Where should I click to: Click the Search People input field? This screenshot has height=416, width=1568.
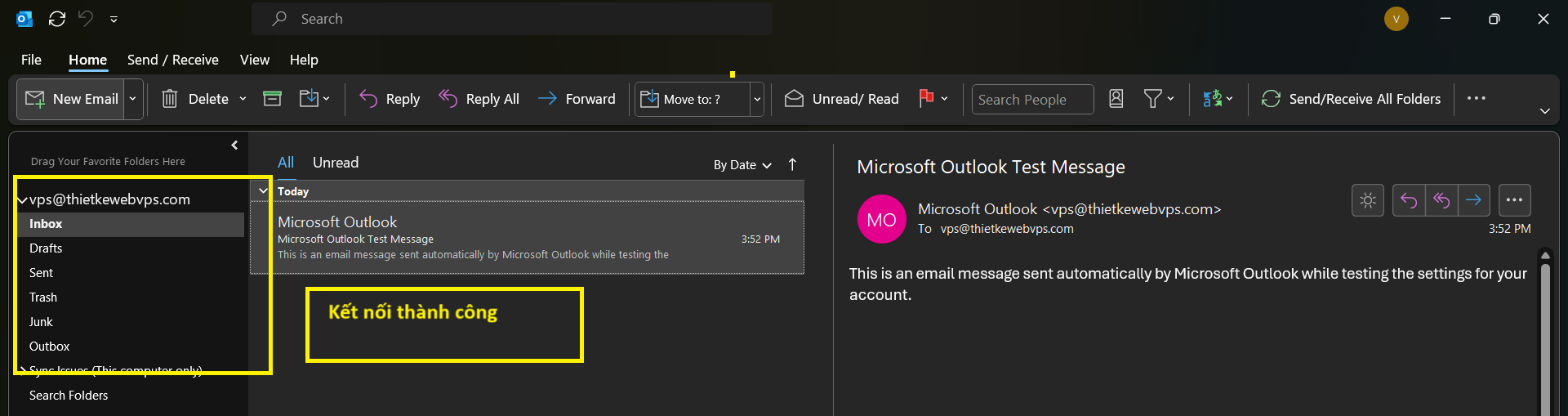(x=1032, y=100)
